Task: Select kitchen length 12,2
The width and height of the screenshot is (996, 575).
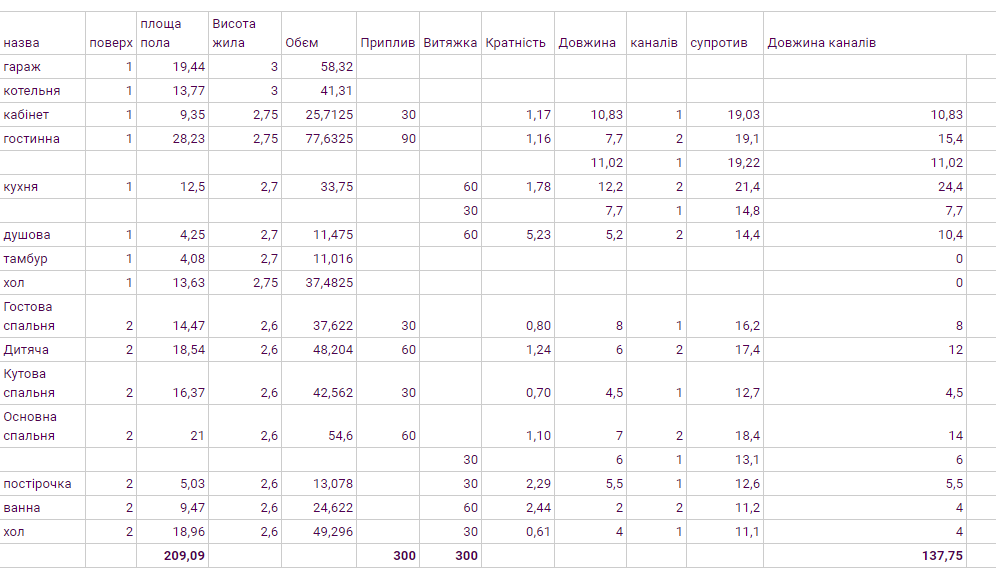Action: [x=590, y=187]
